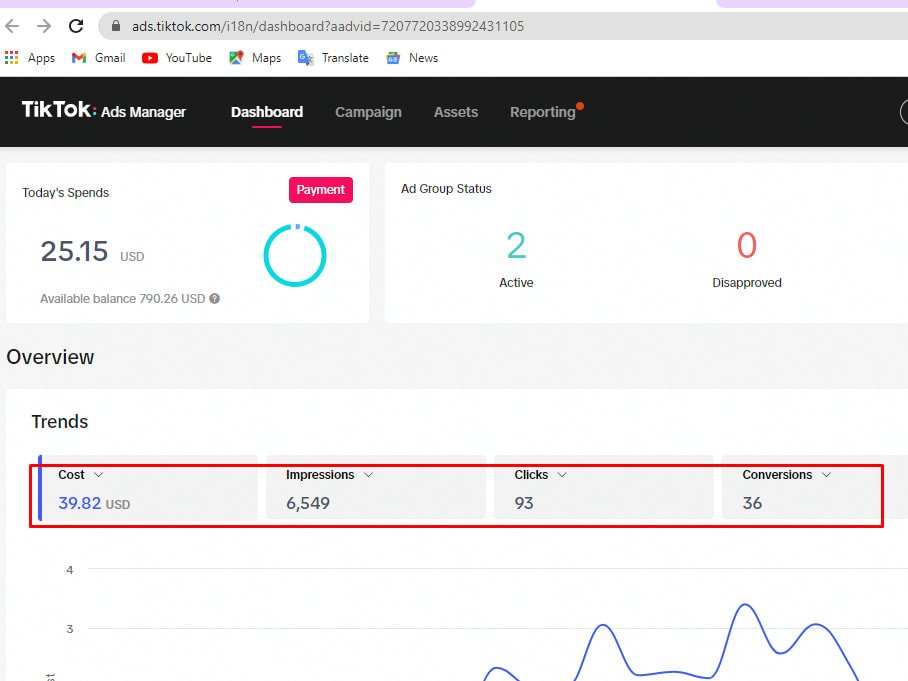Click the browser reload icon
The height and width of the screenshot is (681, 908).
[x=76, y=26]
